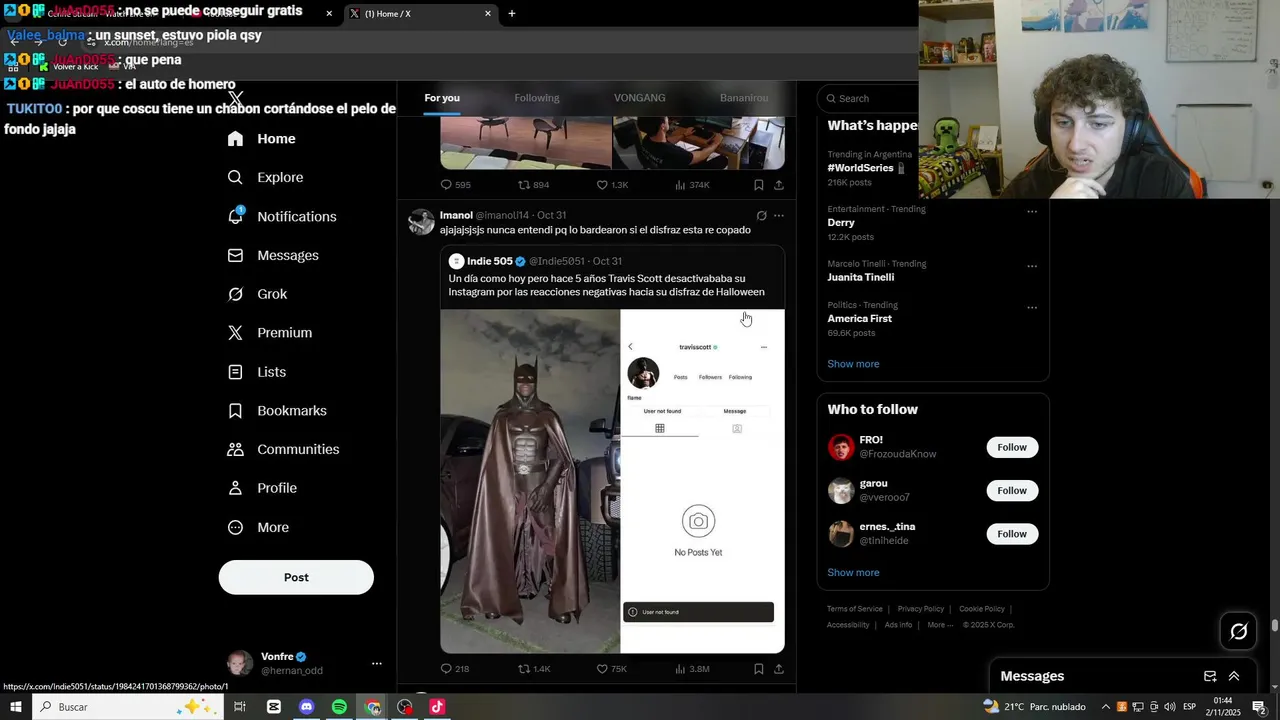Bookmark the post with 374K views
This screenshot has height=720, width=1280.
coord(759,185)
